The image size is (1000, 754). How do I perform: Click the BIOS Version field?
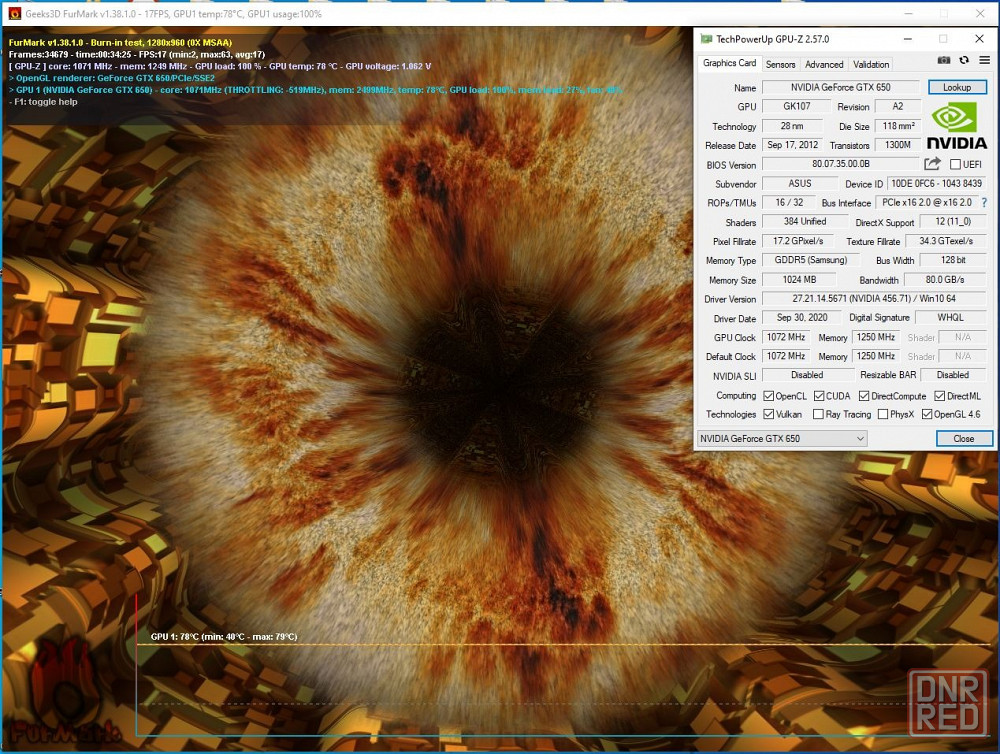tap(840, 165)
